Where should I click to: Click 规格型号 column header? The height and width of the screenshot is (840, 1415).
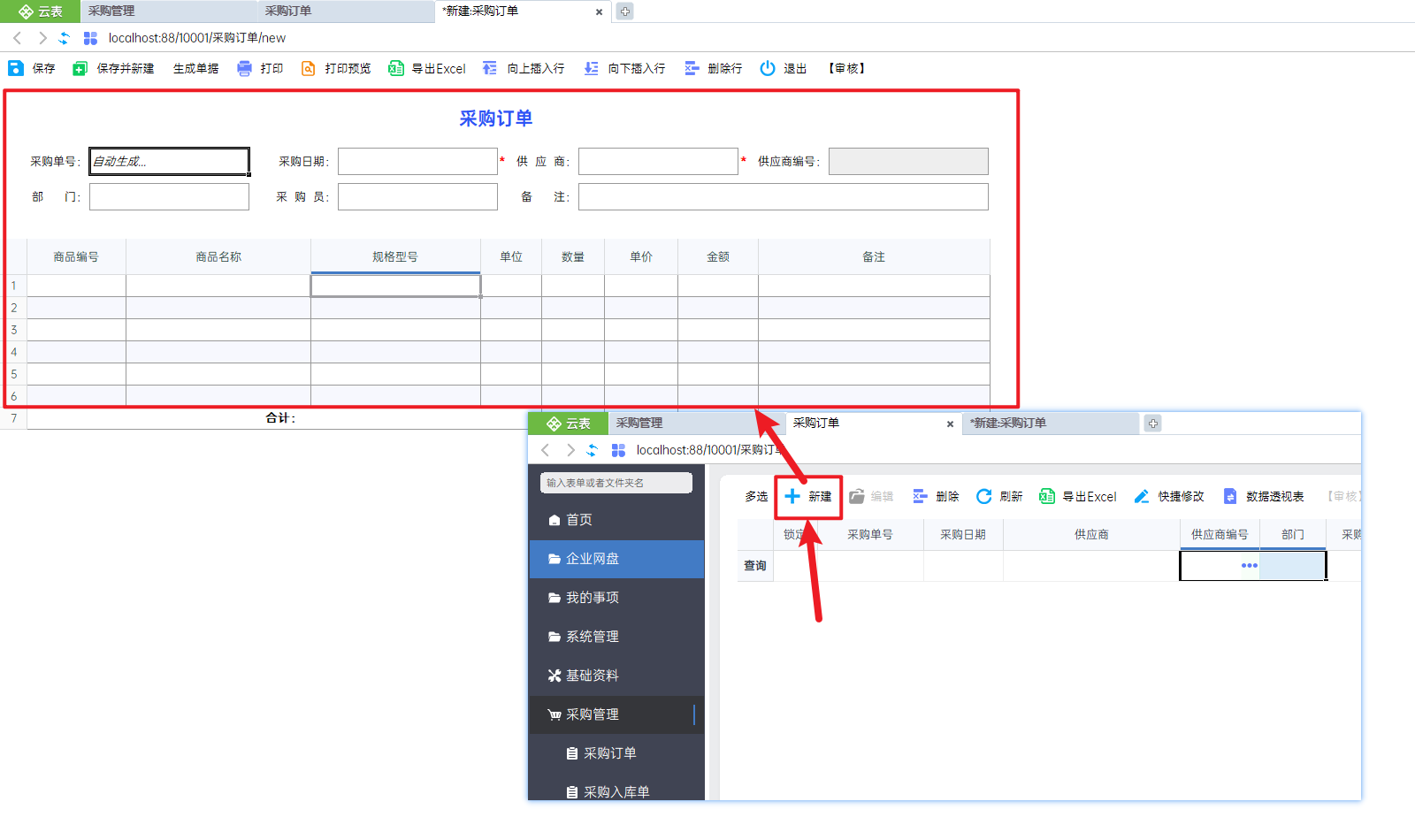tap(395, 256)
